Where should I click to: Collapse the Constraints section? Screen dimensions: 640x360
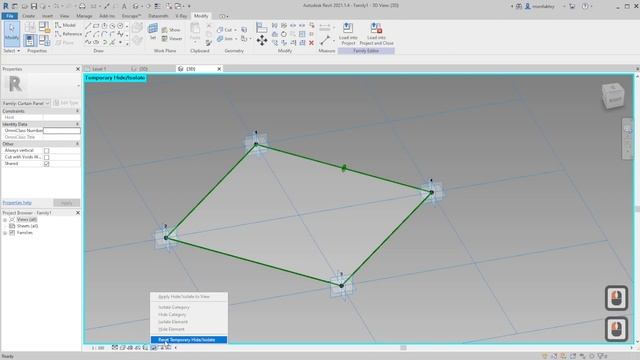78,111
